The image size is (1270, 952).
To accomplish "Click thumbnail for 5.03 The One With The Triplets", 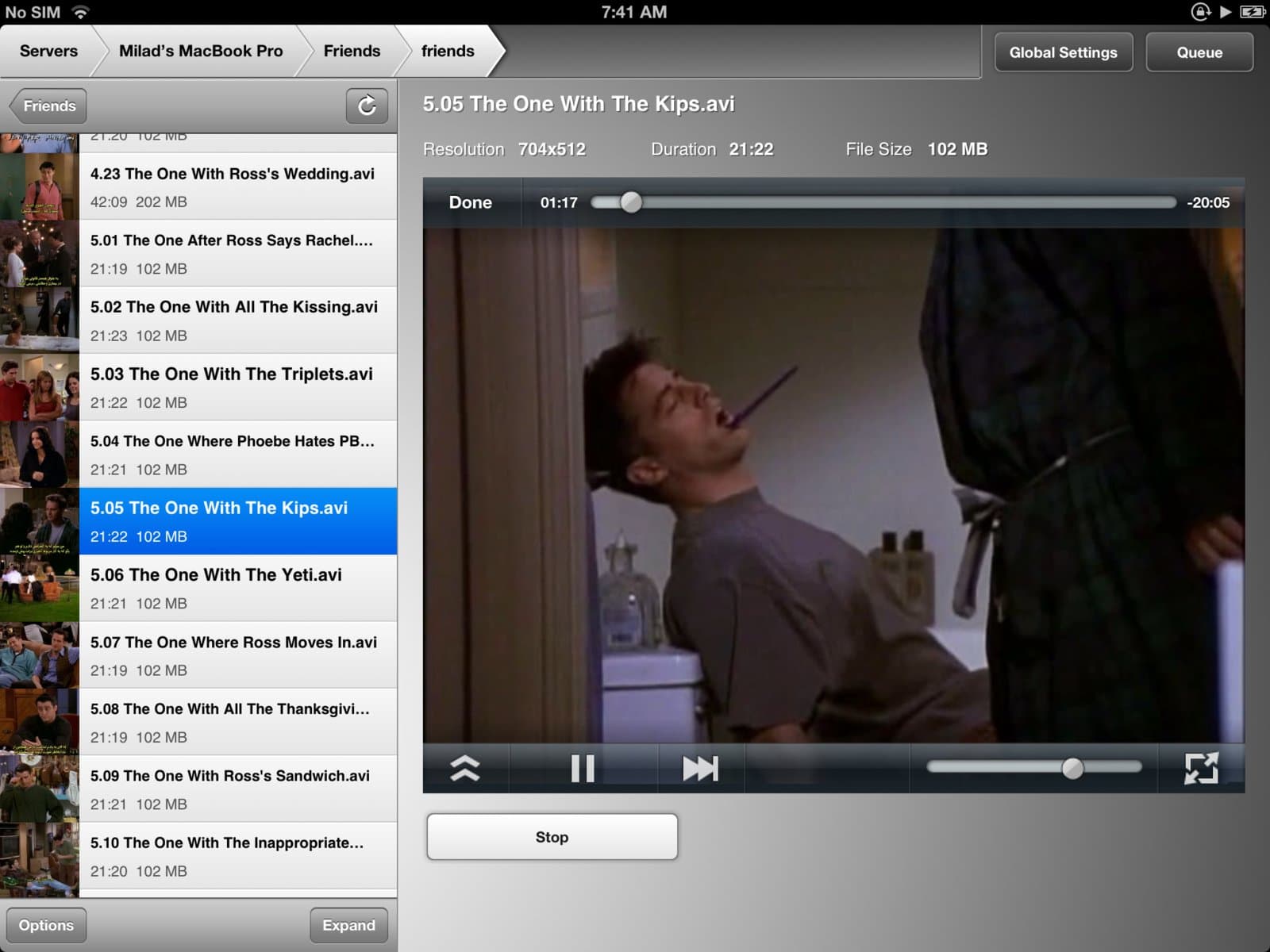I will [x=39, y=387].
